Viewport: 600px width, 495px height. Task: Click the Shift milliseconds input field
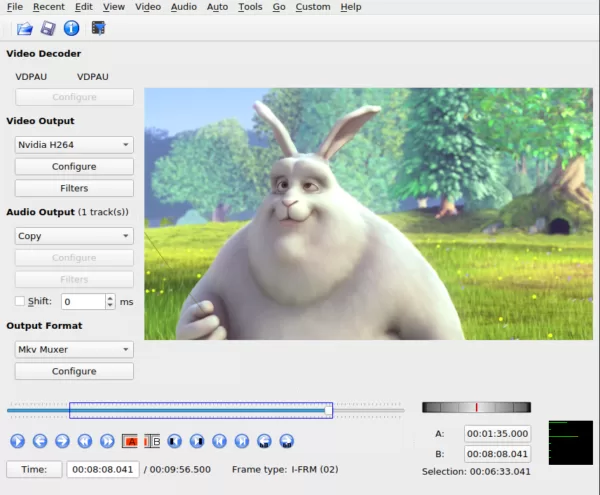[x=83, y=302]
